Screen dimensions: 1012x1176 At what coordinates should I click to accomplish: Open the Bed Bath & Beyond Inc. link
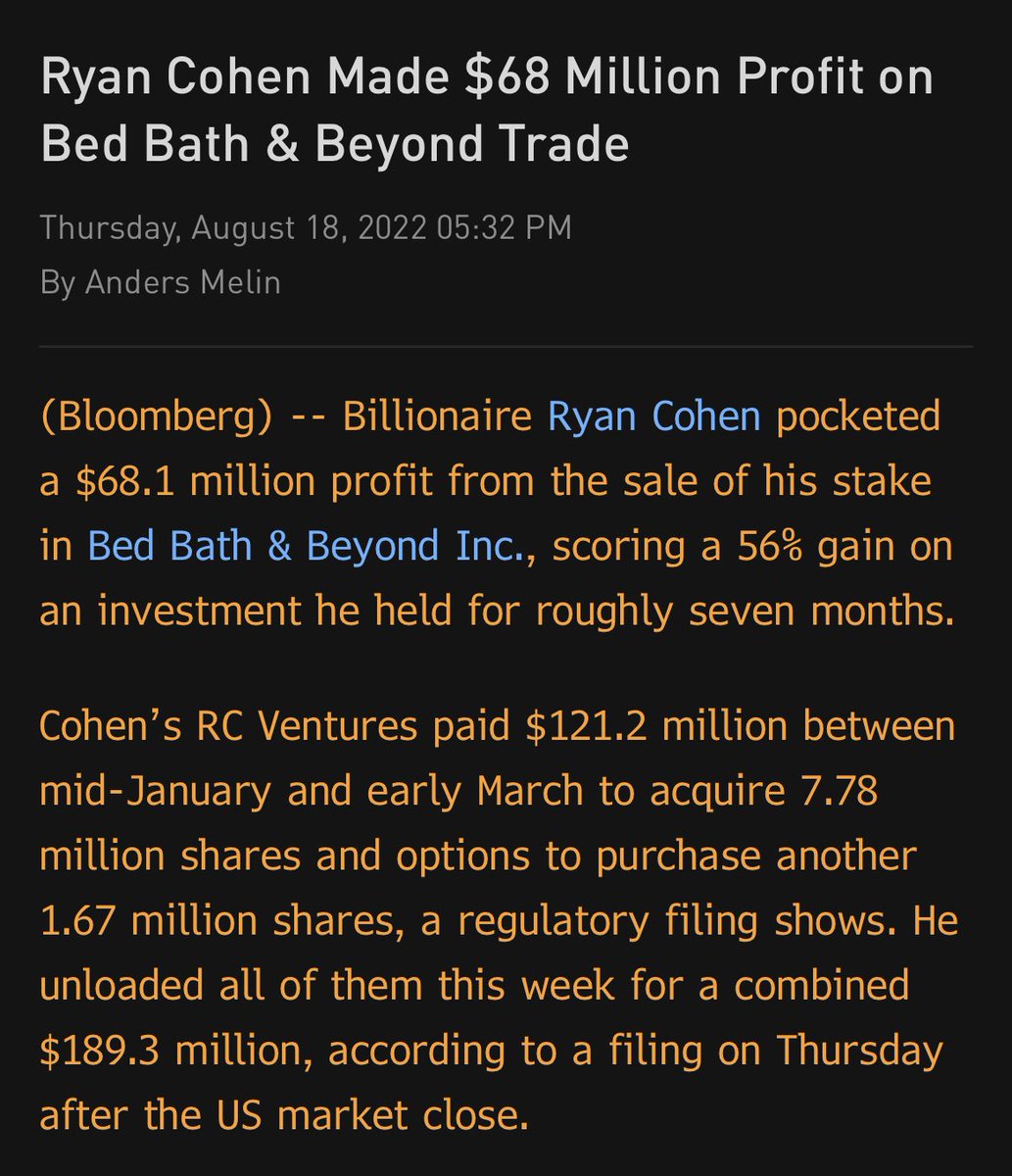click(x=308, y=545)
